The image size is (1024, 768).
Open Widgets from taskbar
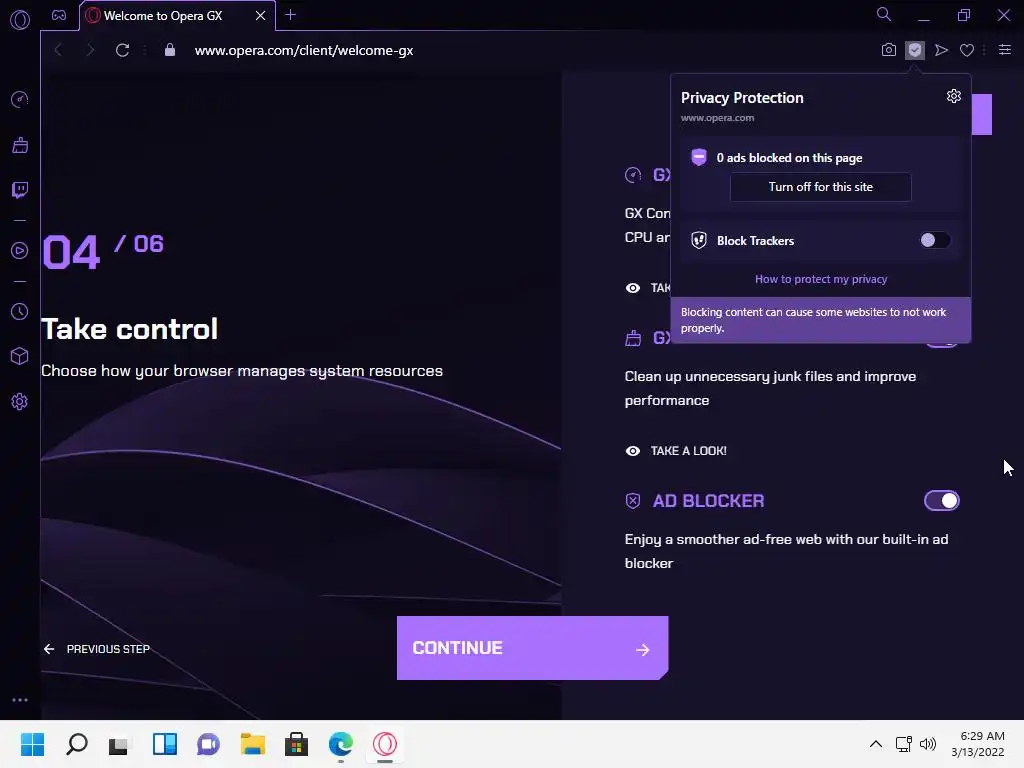[165, 744]
